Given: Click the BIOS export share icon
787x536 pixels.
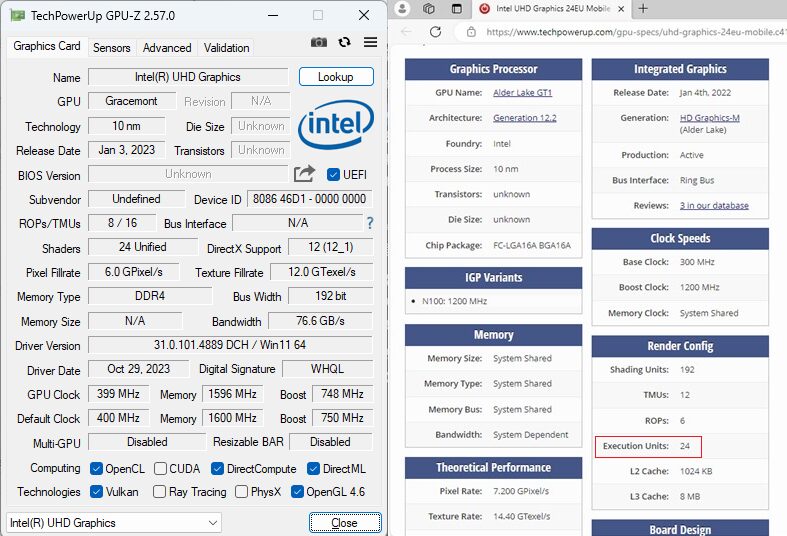Looking at the screenshot, I should tap(304, 174).
